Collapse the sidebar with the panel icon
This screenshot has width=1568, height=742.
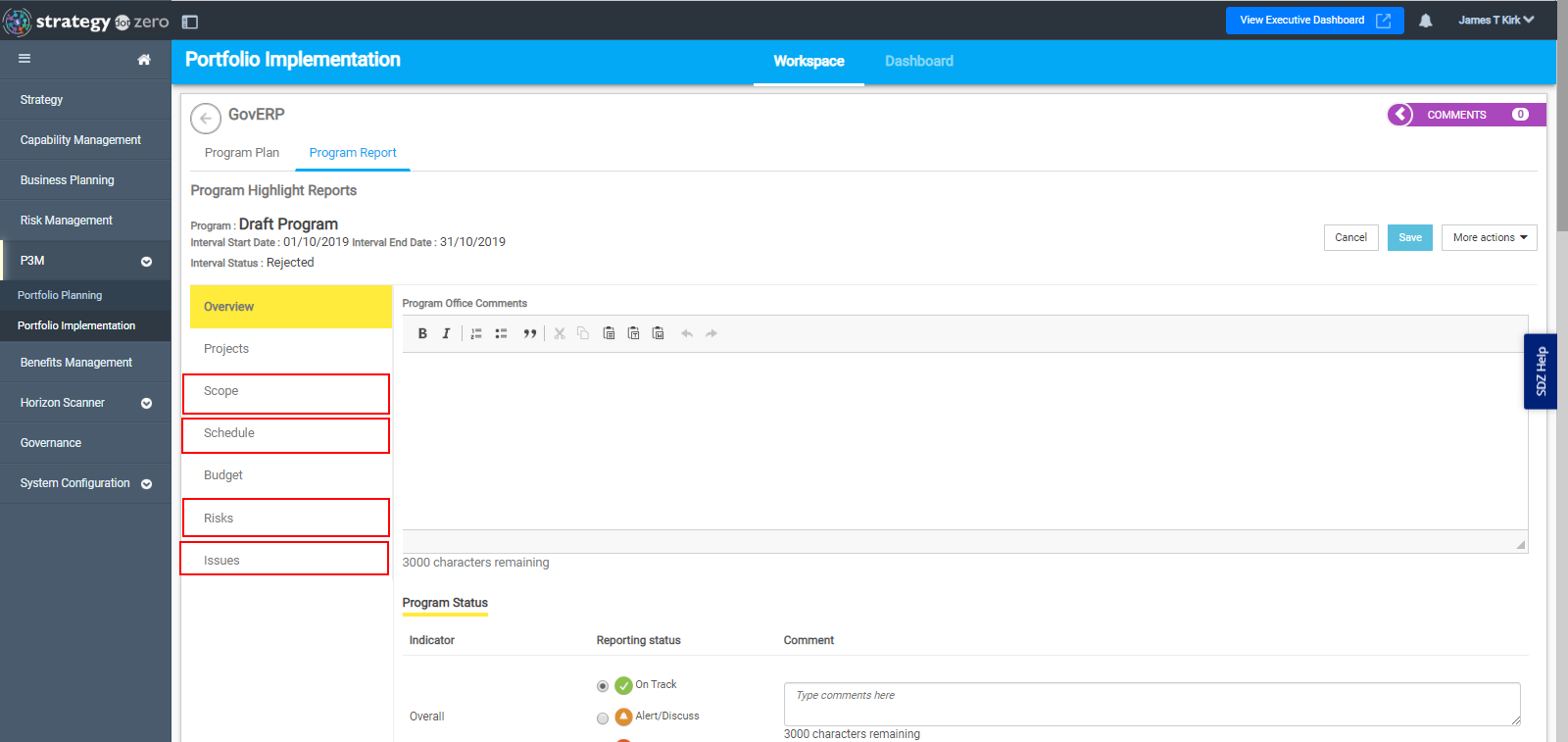point(190,22)
